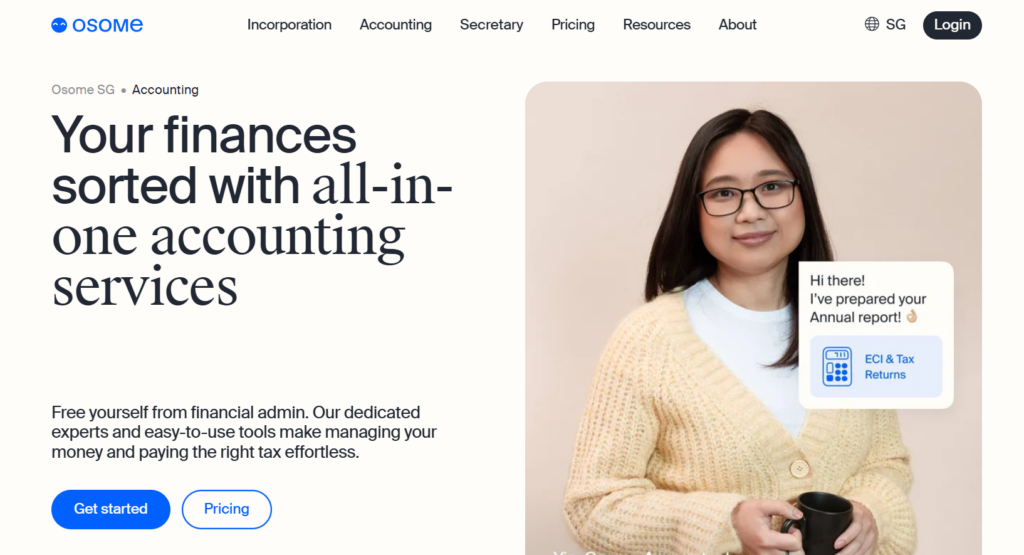Click the calculator icon in chat card
Screen dimensions: 1024x555
point(837,366)
